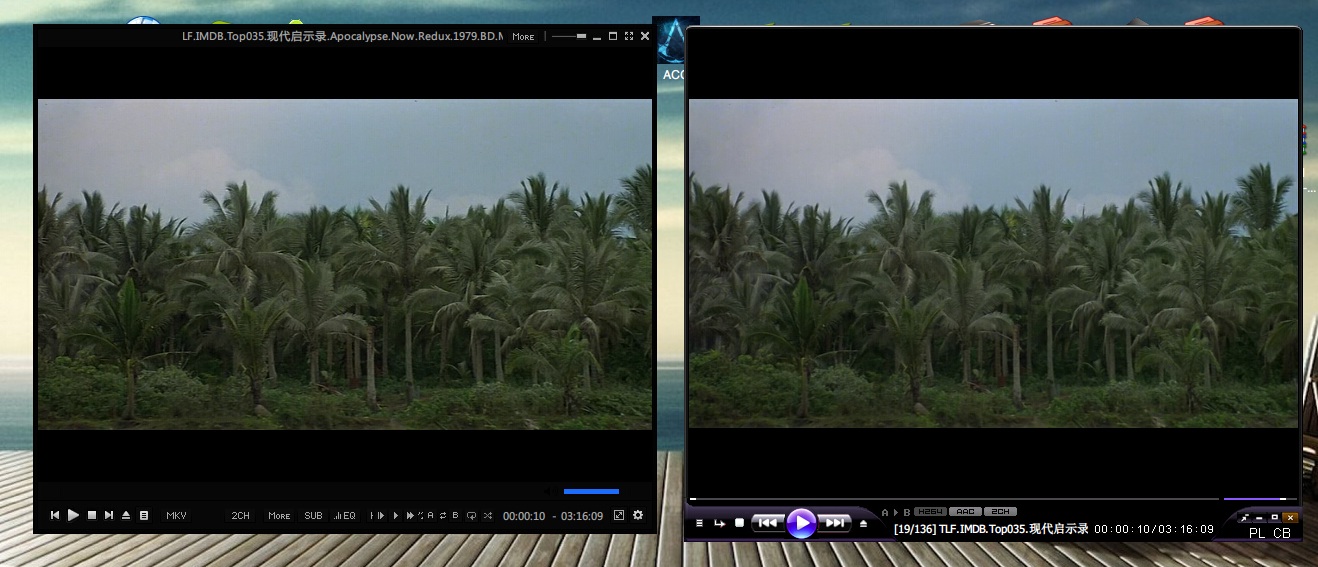Image resolution: width=1318 pixels, height=567 pixels.
Task: Expand the More options in bottom toolbar
Action: pyautogui.click(x=279, y=515)
